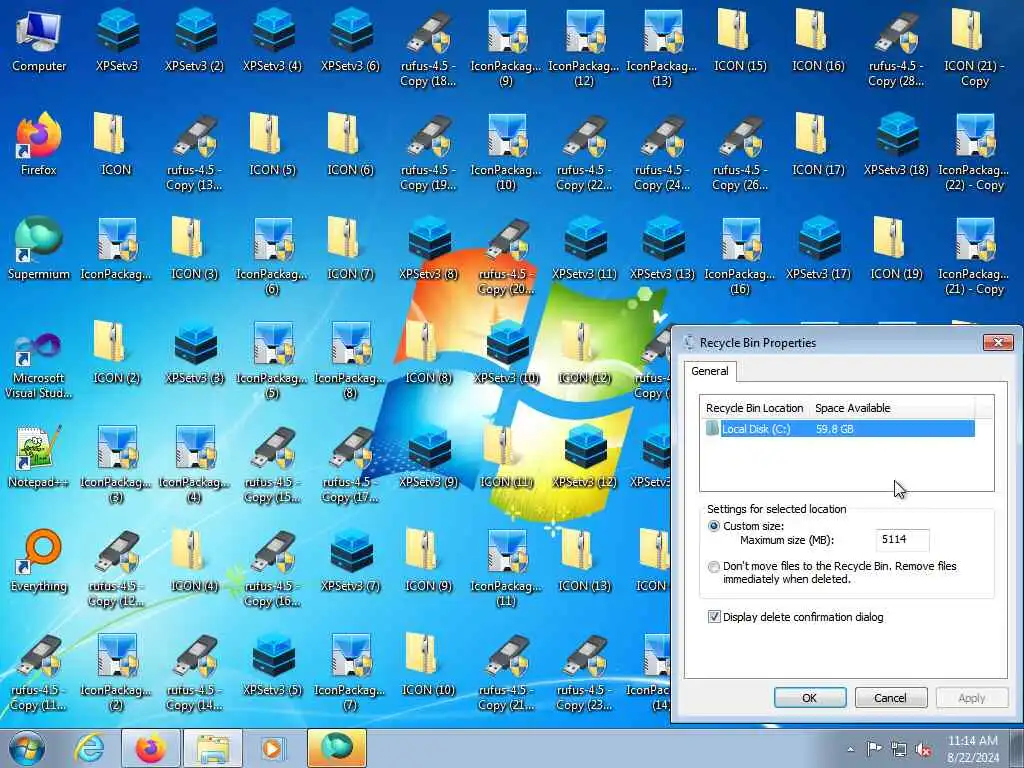Image resolution: width=1024 pixels, height=768 pixels.
Task: Select the XPSetv3 (11) desktop icon
Action: point(584,249)
